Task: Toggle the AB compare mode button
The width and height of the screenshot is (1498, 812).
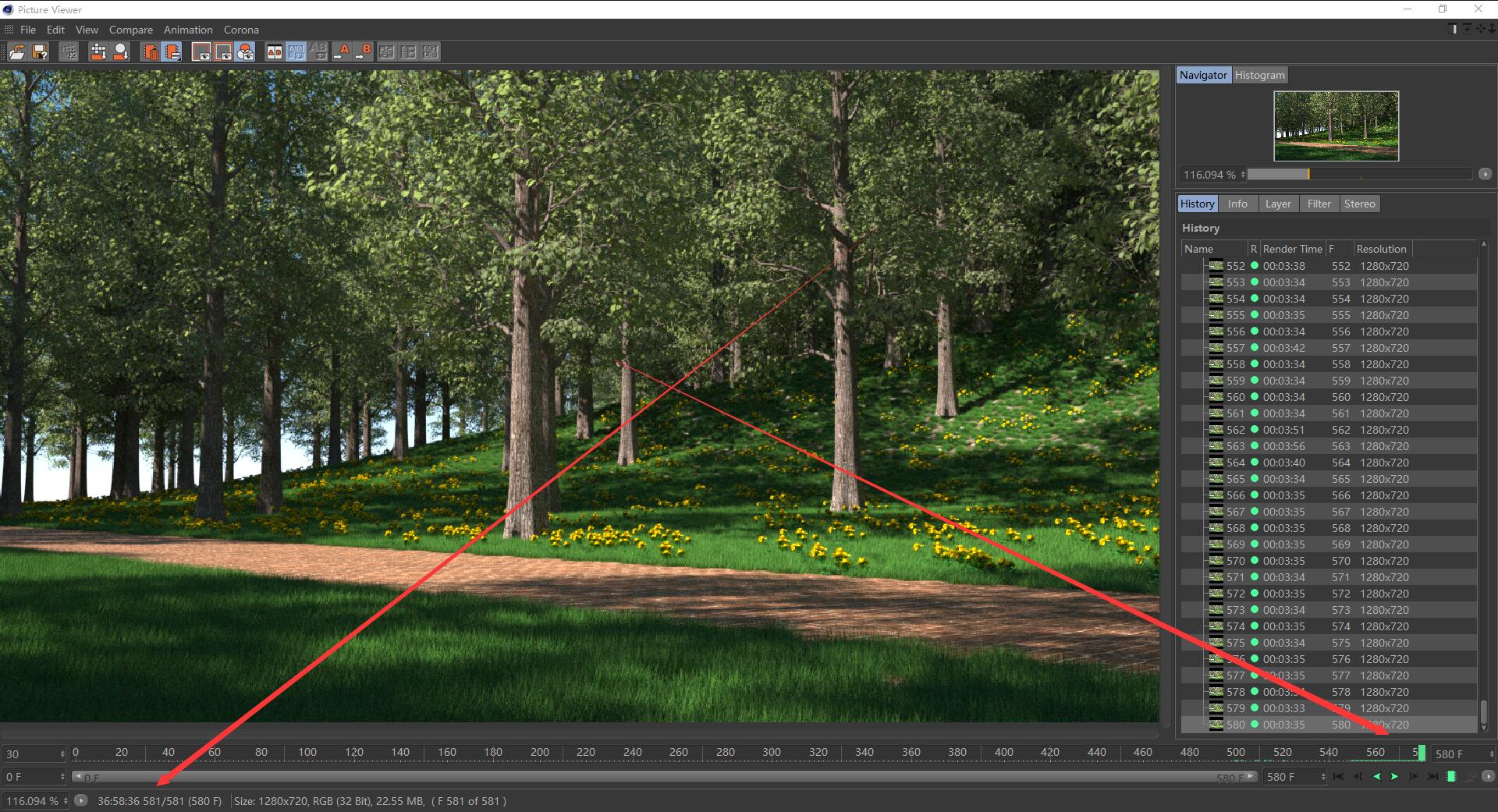Action: (274, 52)
